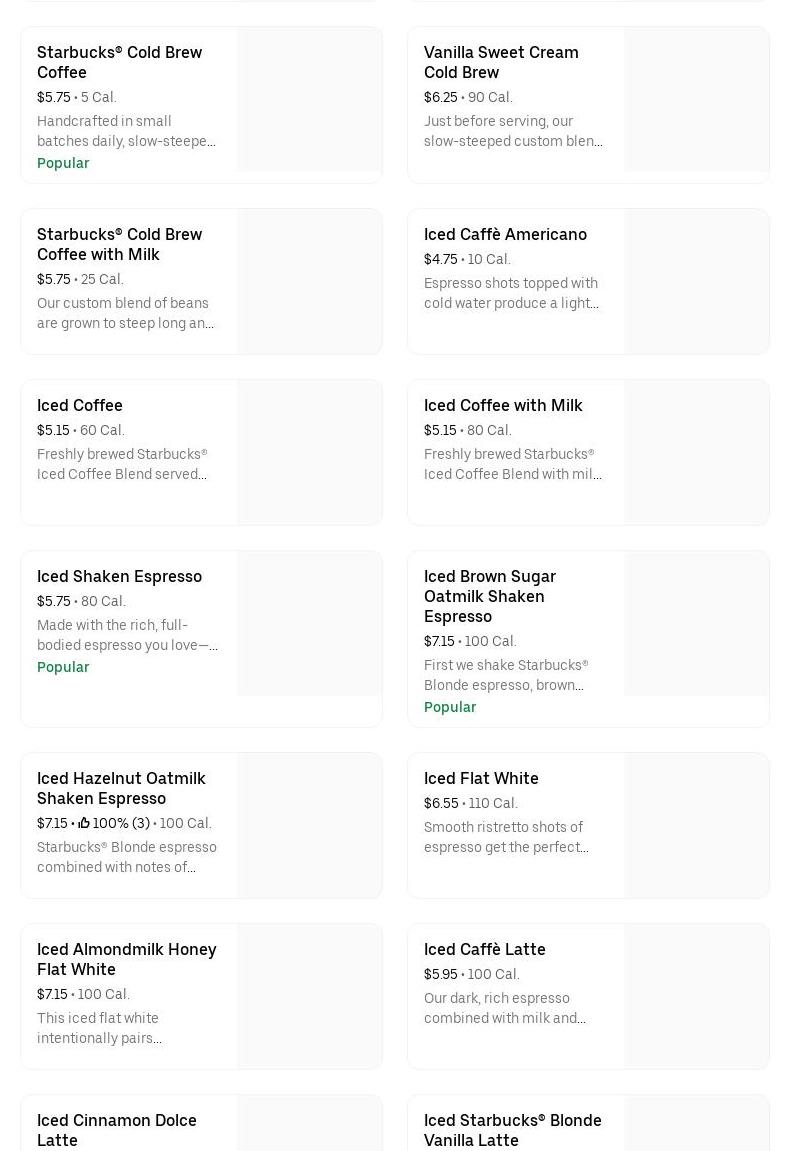This screenshot has width=804, height=1151.
Task: Open the Vanilla Sweet Cream Cold Brew title
Action: [x=500, y=62]
